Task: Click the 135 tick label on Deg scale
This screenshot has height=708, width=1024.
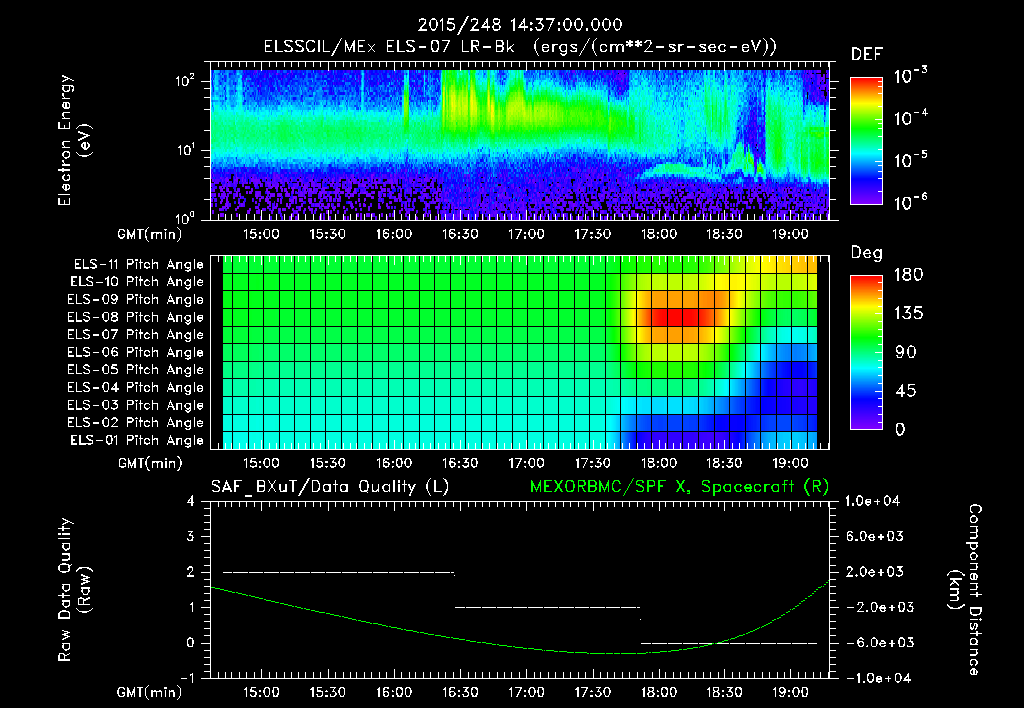Action: pyautogui.click(x=908, y=314)
